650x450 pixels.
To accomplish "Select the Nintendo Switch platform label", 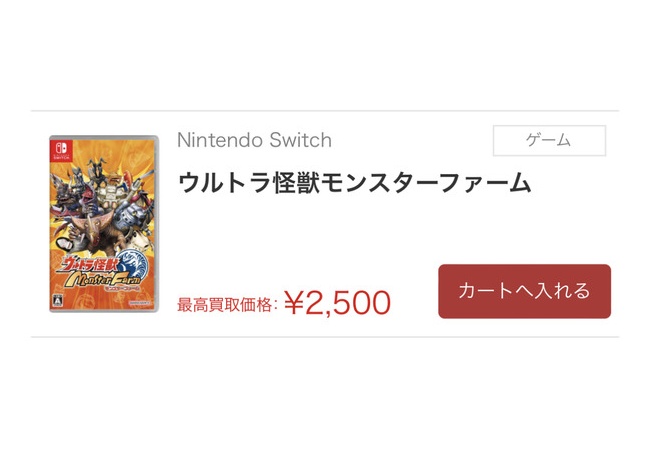I will point(254,140).
